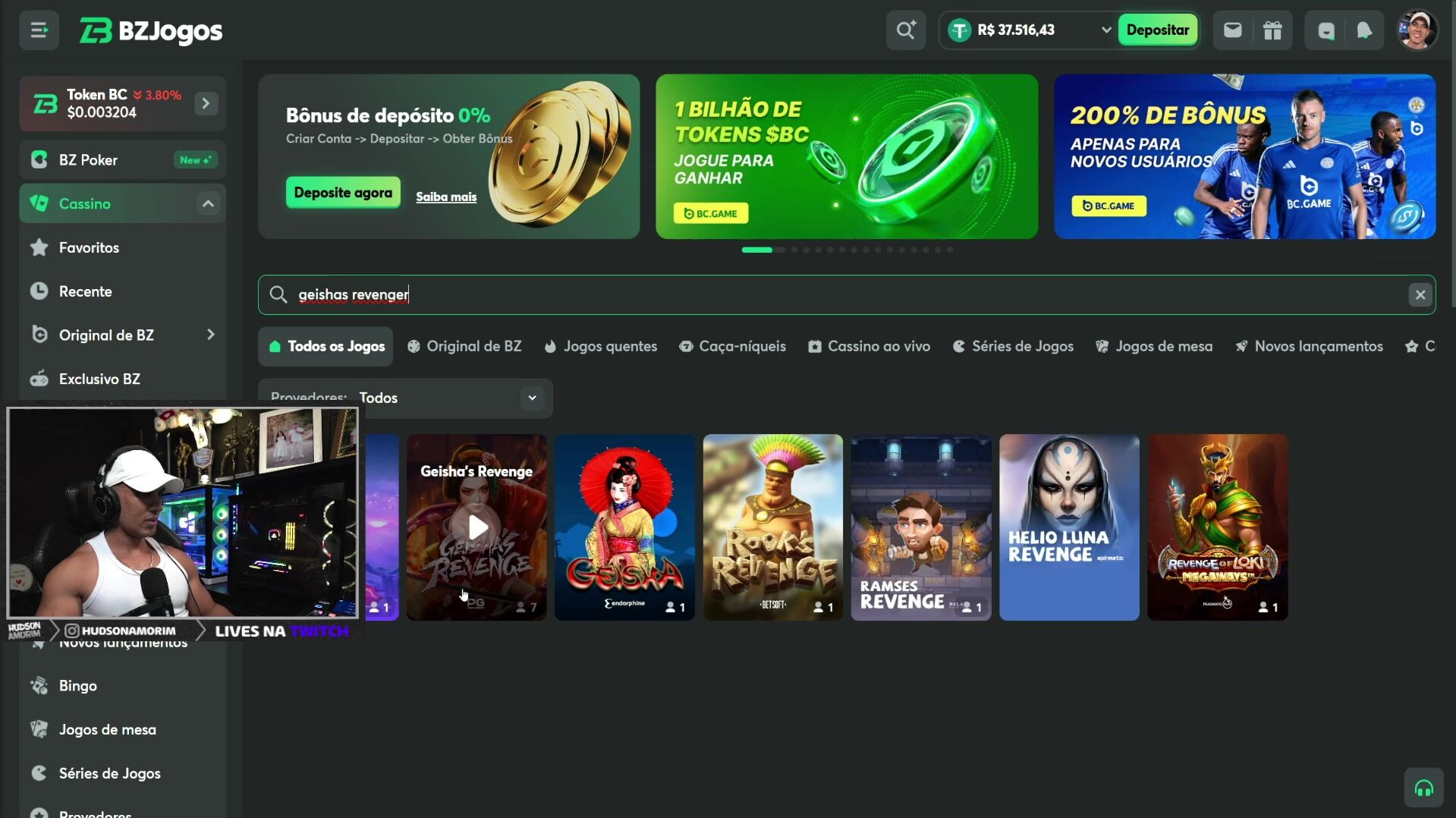Open the user profile avatar
The width and height of the screenshot is (1456, 818).
(1417, 30)
